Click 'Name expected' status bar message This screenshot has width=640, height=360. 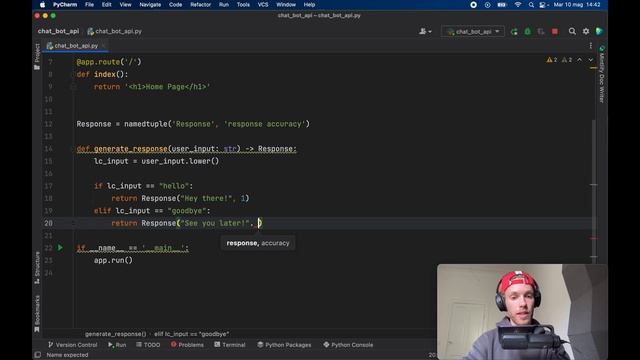(67, 355)
